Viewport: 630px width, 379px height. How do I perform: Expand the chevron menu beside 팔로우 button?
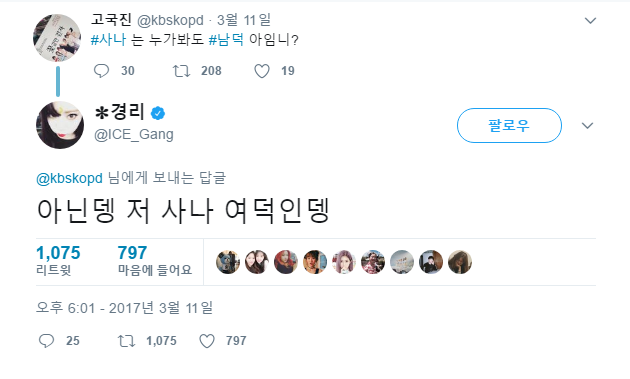point(587,126)
